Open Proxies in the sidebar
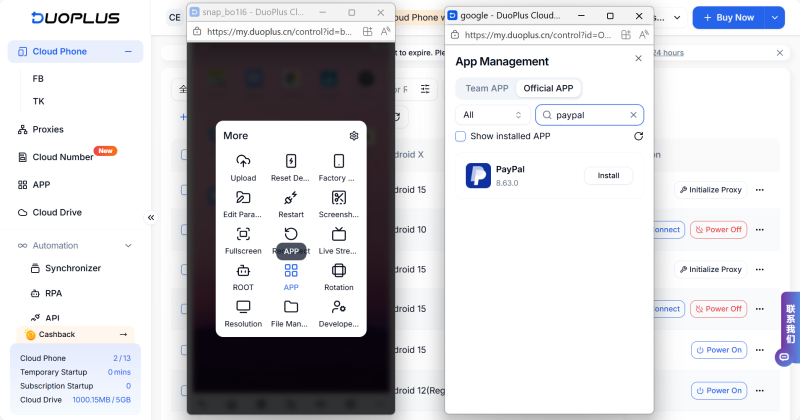Screen dimensions: 800x420 click(x=48, y=129)
